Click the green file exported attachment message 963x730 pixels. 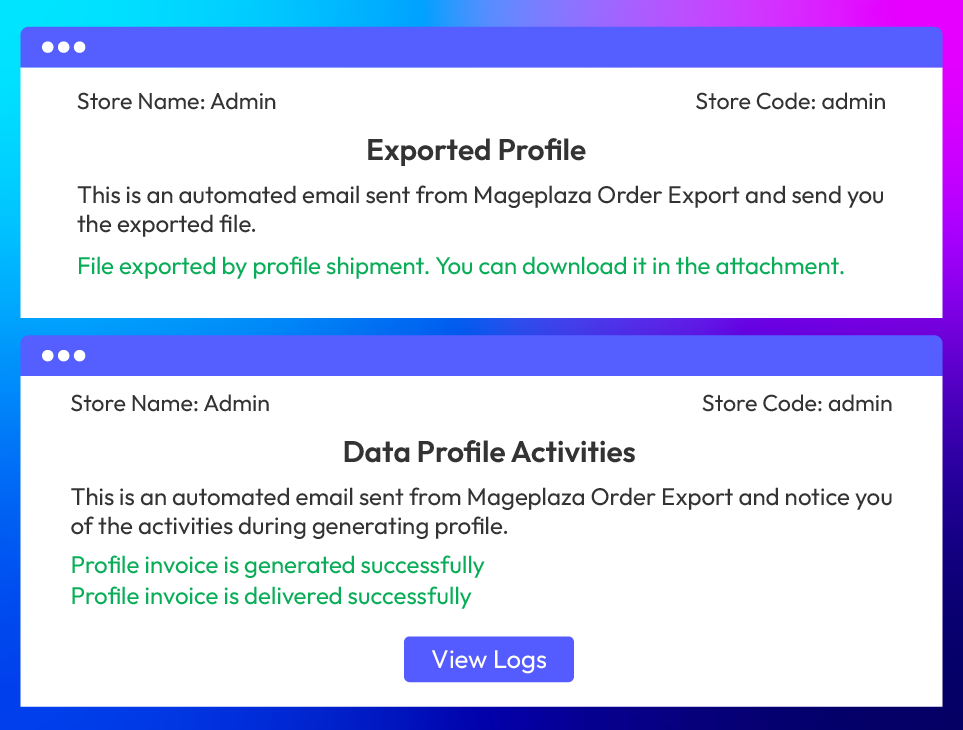461,266
